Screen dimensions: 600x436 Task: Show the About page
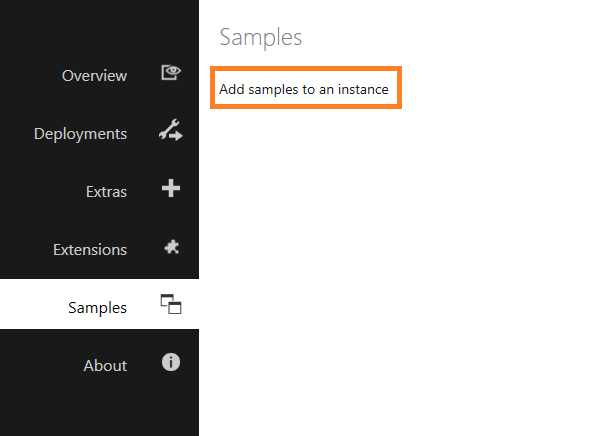[x=105, y=366]
